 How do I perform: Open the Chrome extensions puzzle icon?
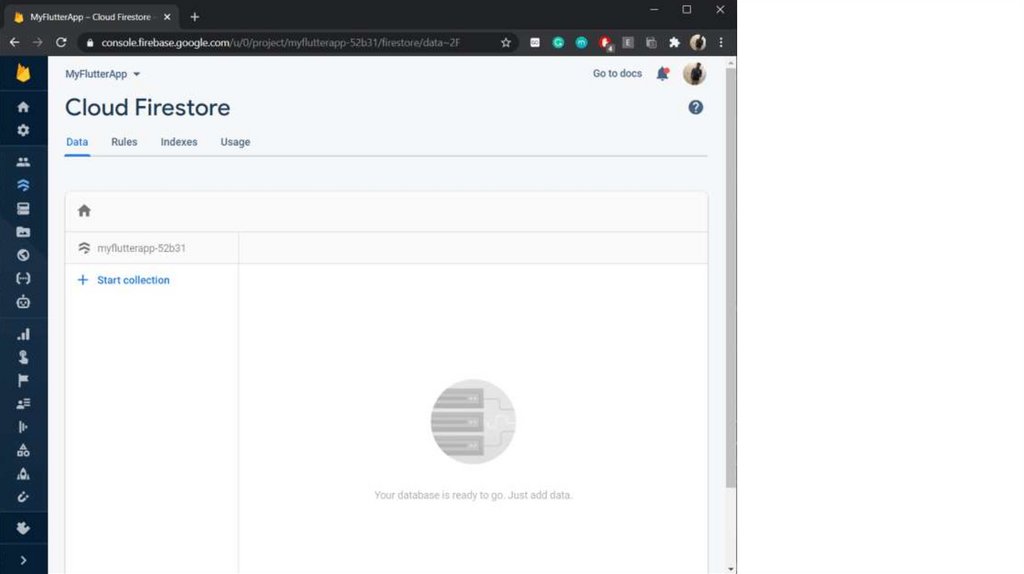coord(674,42)
